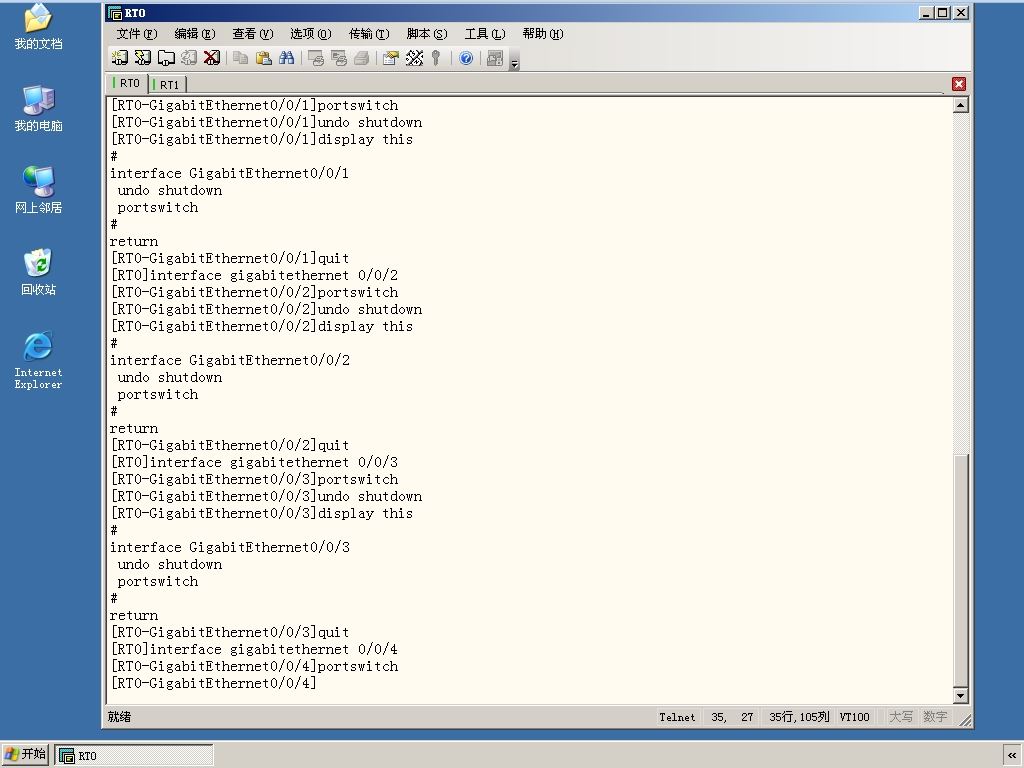Click the '[RT0-GigabitEthernet0/0/3]quit' line
The width and height of the screenshot is (1024, 768).
pos(230,632)
